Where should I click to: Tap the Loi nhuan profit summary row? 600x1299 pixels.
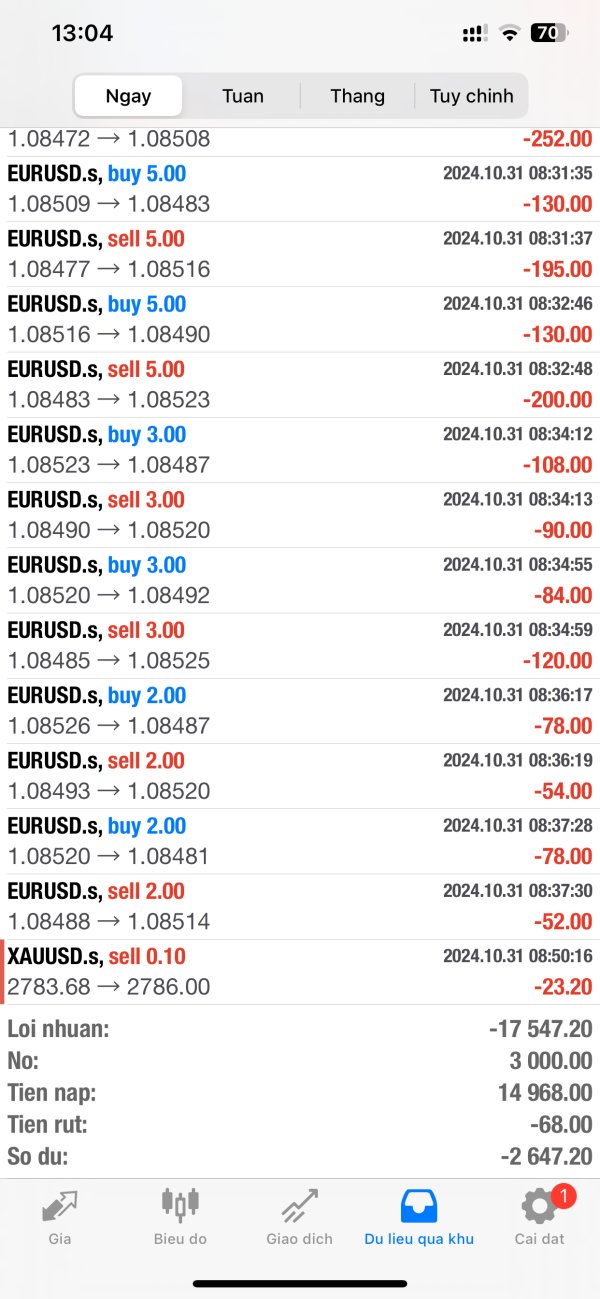[x=300, y=1029]
